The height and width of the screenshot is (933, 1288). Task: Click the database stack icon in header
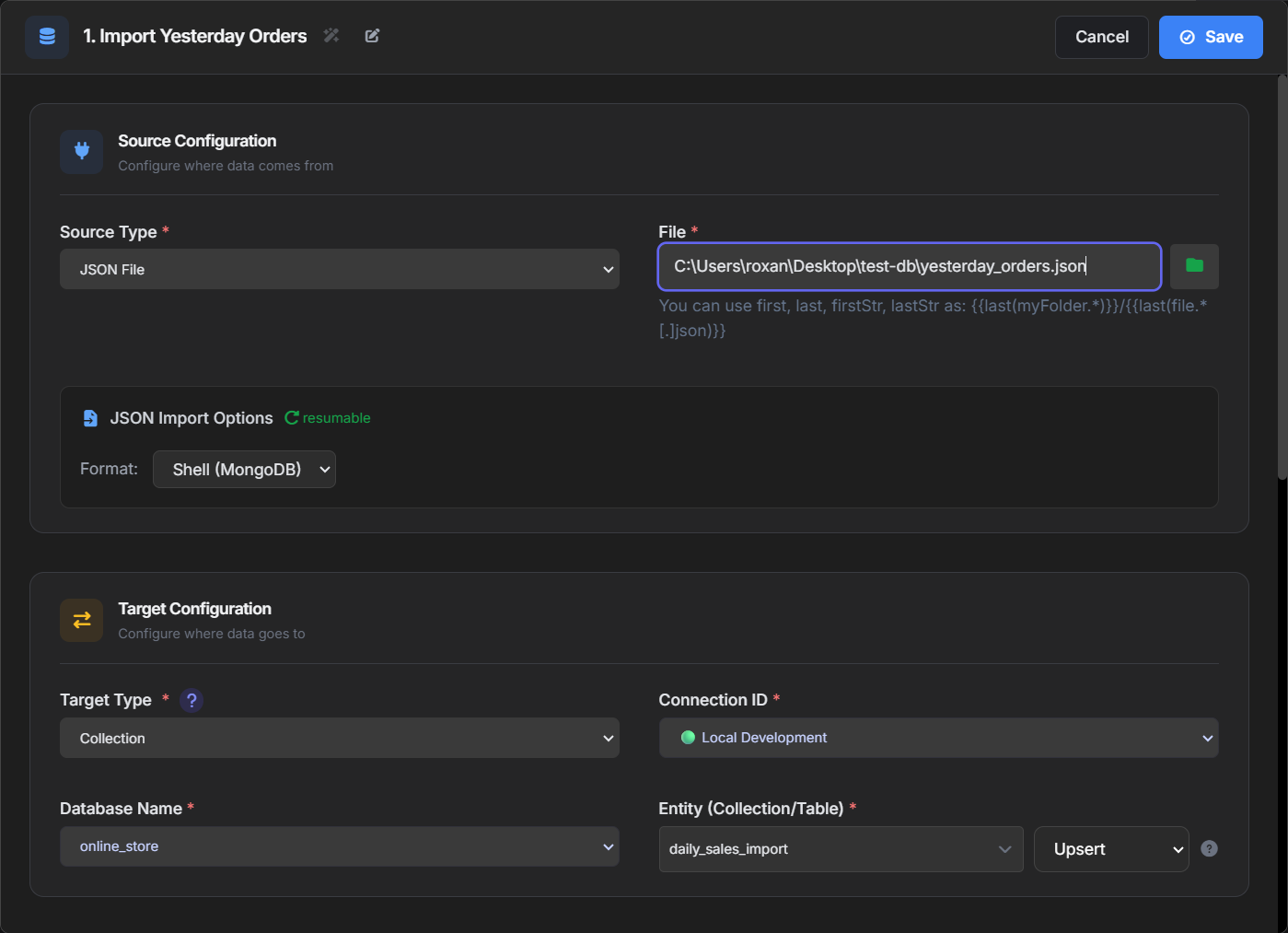click(x=47, y=37)
